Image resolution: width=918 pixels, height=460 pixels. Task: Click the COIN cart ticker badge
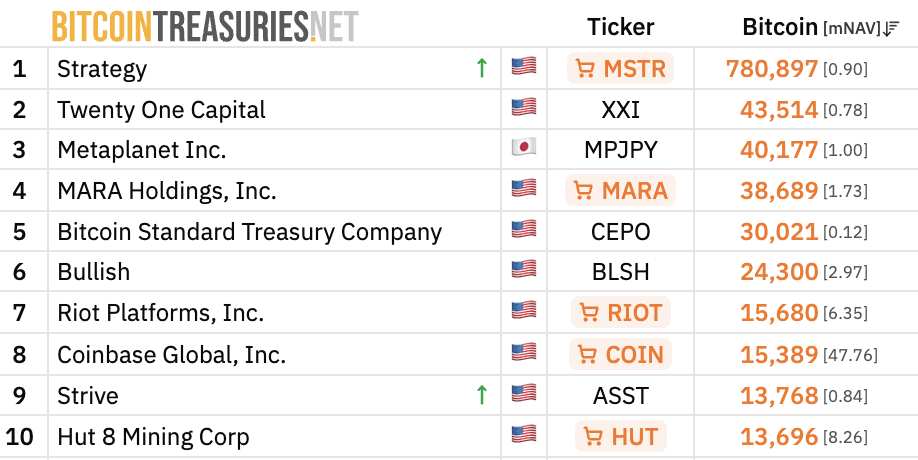pyautogui.click(x=620, y=354)
